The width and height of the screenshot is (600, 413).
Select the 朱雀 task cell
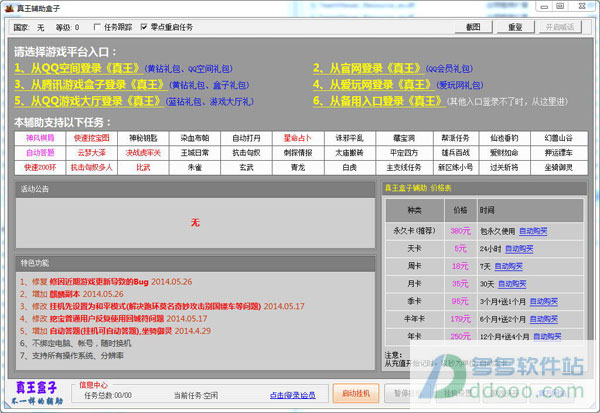click(x=195, y=168)
